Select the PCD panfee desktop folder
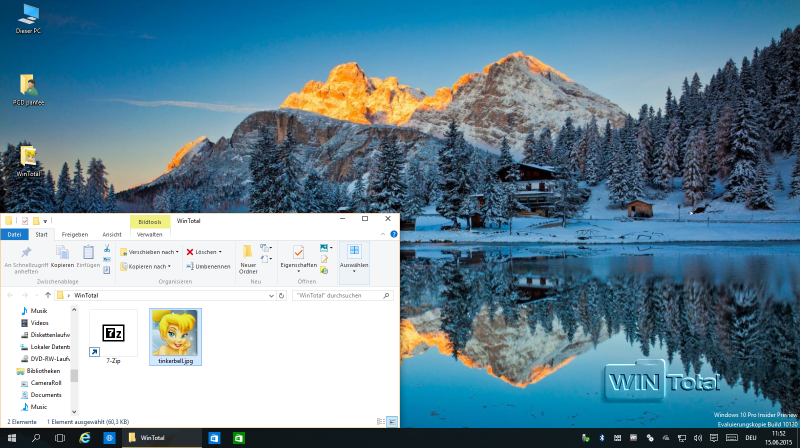This screenshot has width=800, height=448. click(28, 90)
